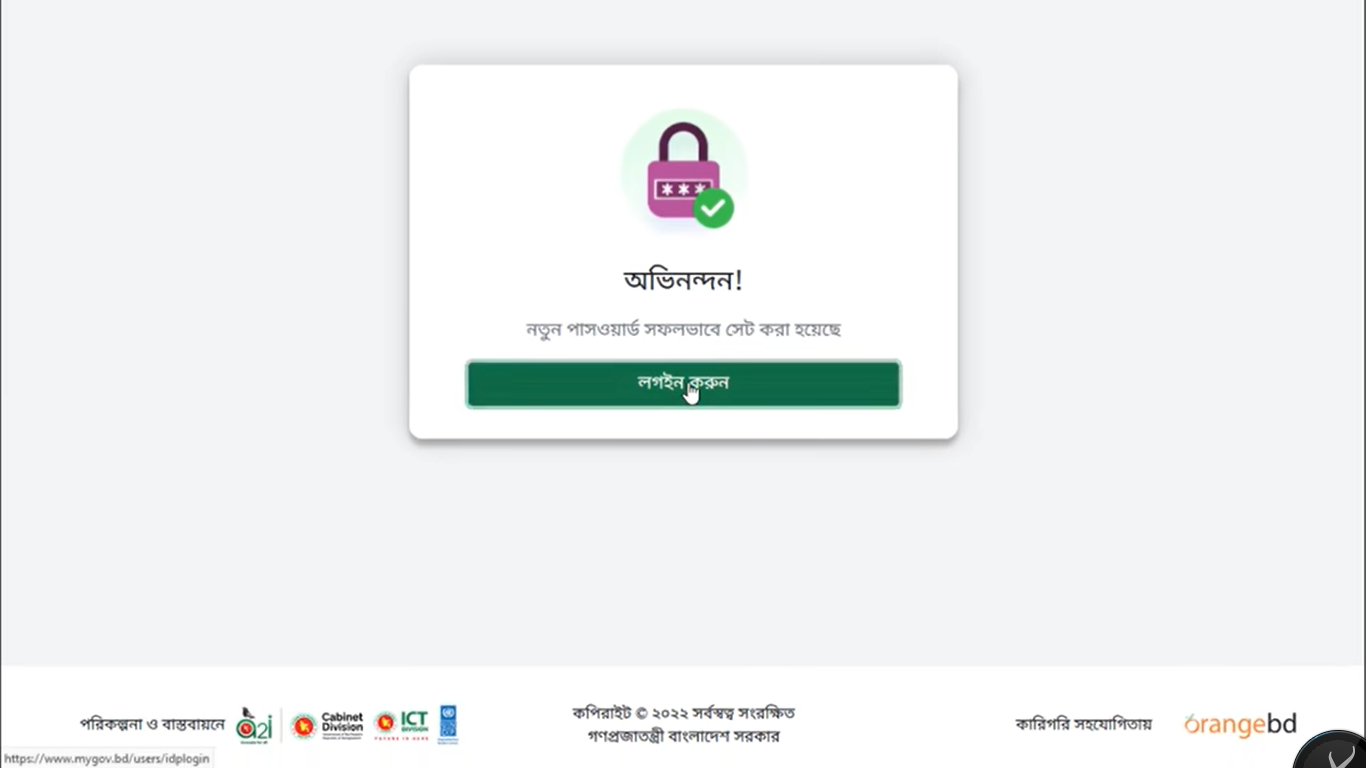Click the পরিকল্পনা ও বাস্তবায়নে footer label

click(152, 724)
